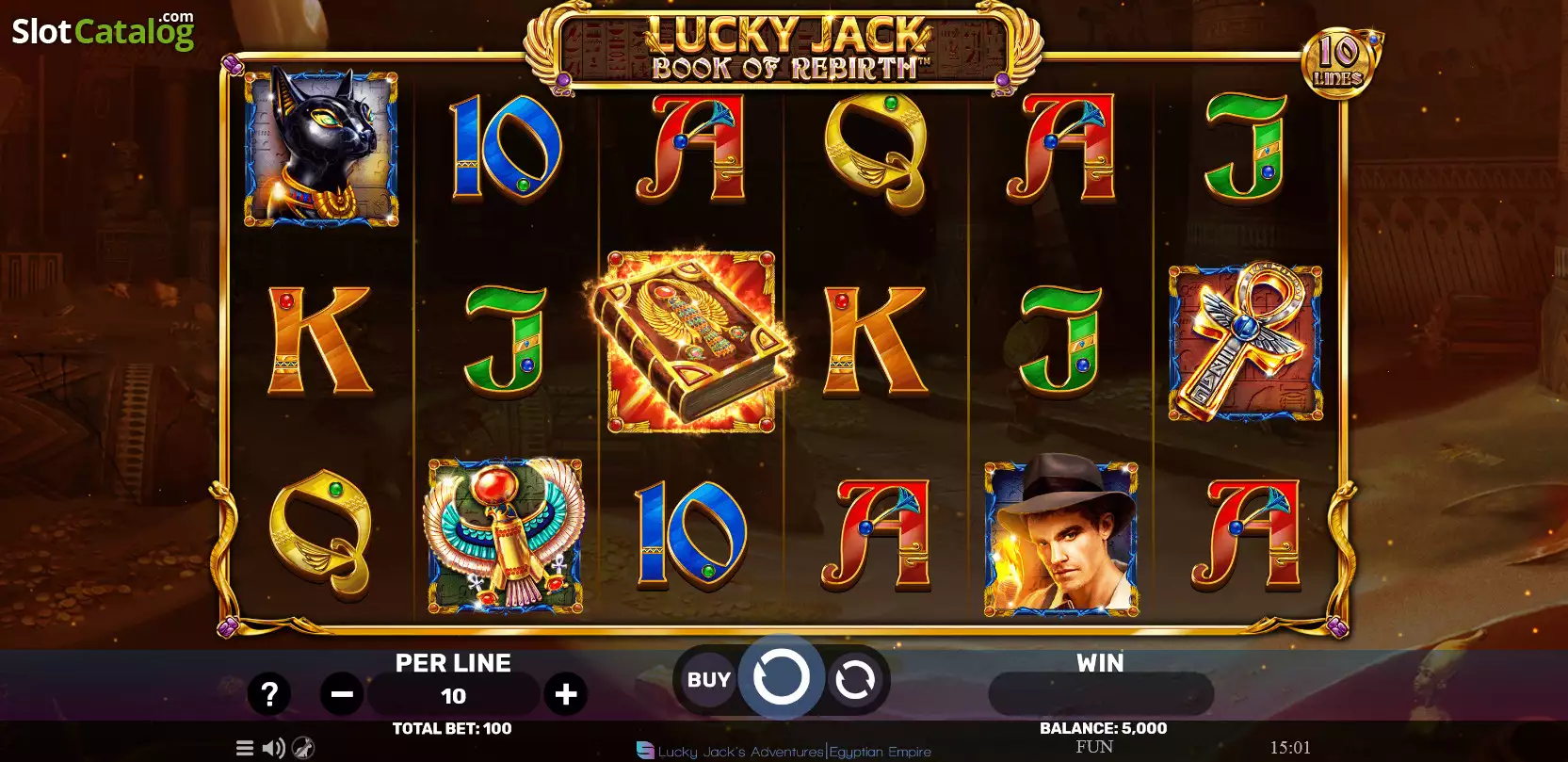Select the glowing book scatter symbol
Image resolution: width=1568 pixels, height=762 pixels.
pyautogui.click(x=692, y=342)
